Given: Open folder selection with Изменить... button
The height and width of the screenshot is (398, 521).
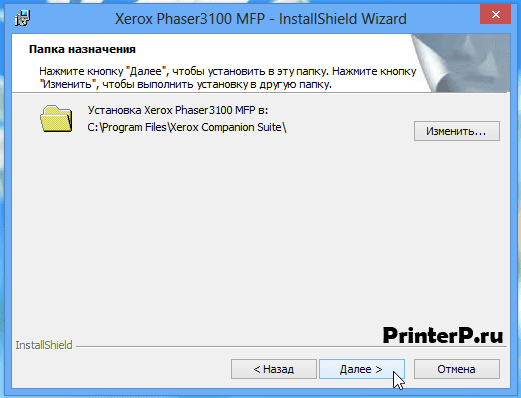Looking at the screenshot, I should (x=457, y=131).
